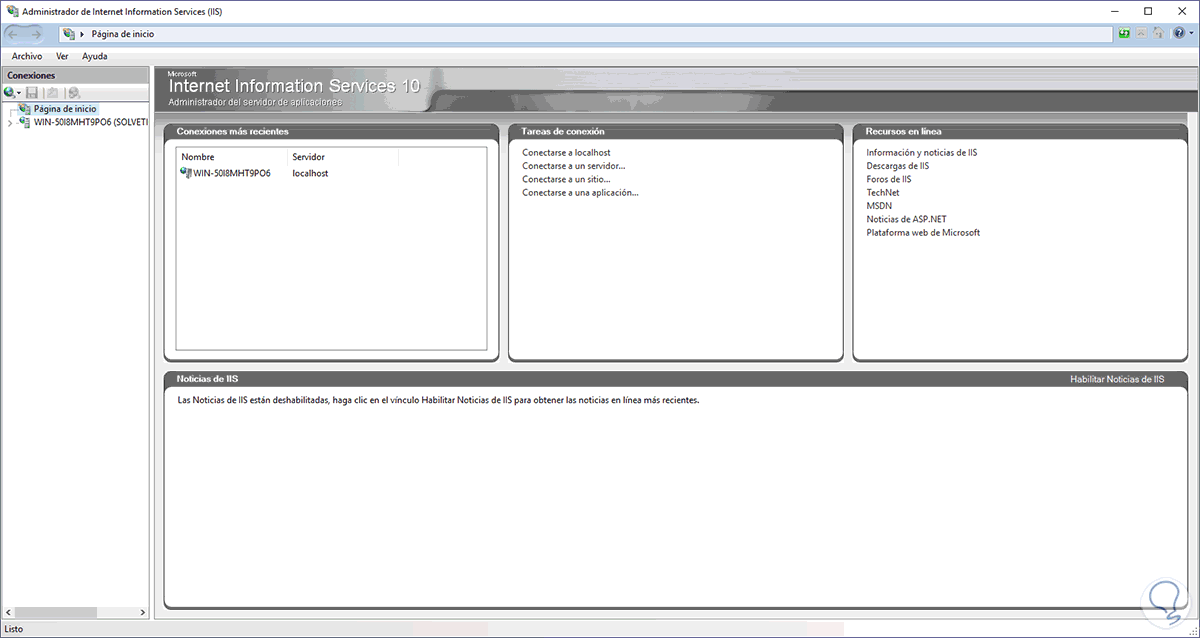The width and height of the screenshot is (1200, 638).
Task: Click the Back navigation arrow
Action: click(15, 33)
